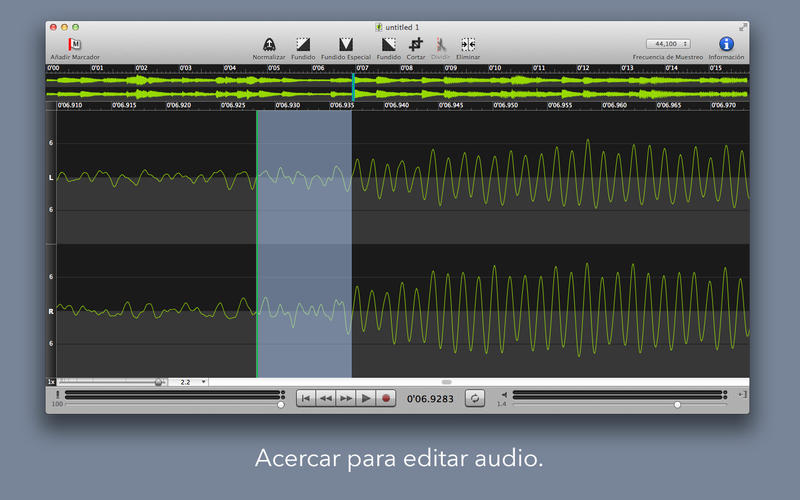Start recording with the red record button

click(x=386, y=398)
